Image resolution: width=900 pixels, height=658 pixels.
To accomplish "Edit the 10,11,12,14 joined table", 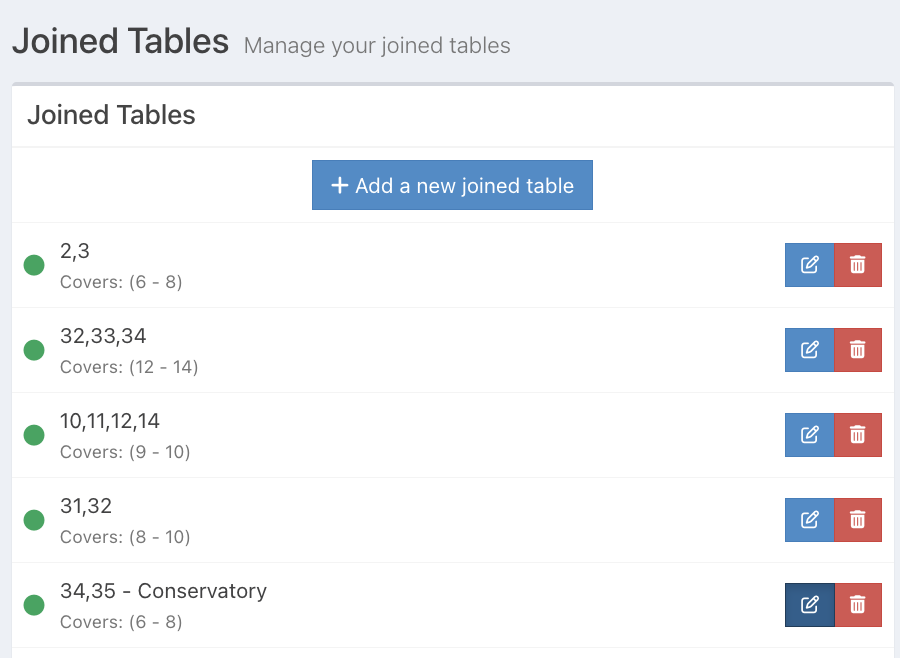I will (x=809, y=435).
